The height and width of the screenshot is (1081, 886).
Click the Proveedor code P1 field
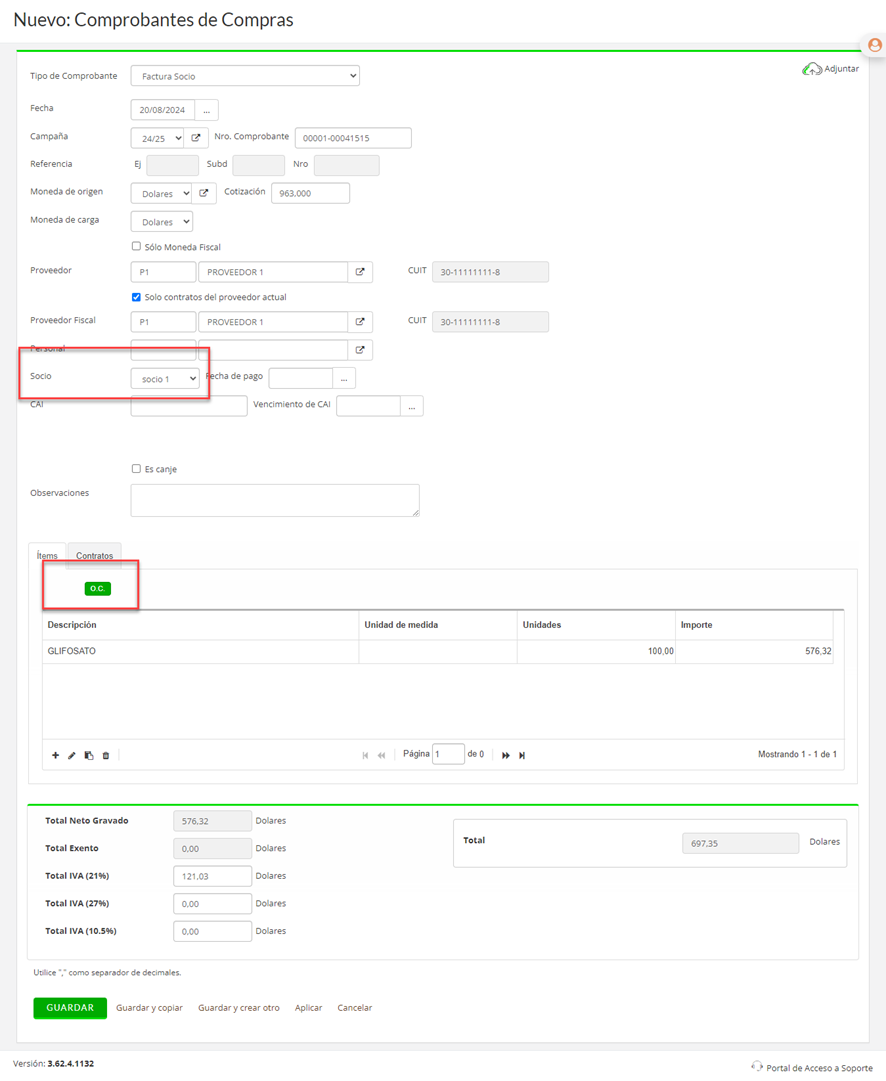coord(163,272)
